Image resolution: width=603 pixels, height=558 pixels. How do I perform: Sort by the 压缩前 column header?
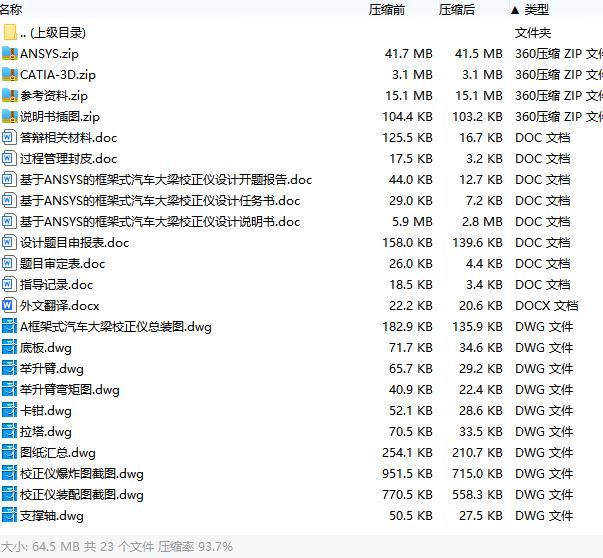386,10
